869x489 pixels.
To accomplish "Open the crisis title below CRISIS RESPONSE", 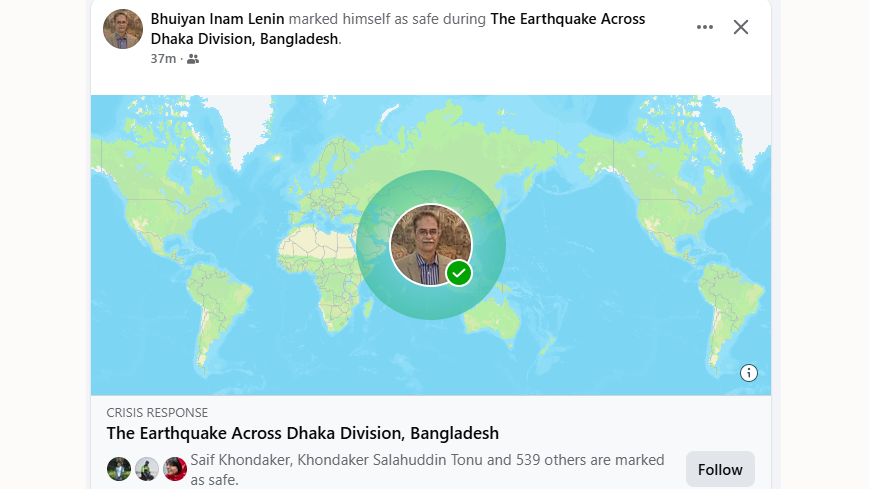I will point(302,433).
